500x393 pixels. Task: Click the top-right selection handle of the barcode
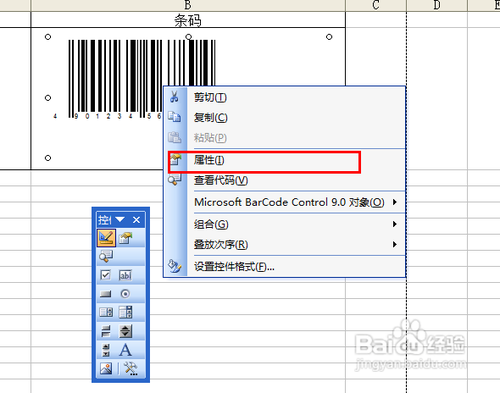(x=329, y=37)
